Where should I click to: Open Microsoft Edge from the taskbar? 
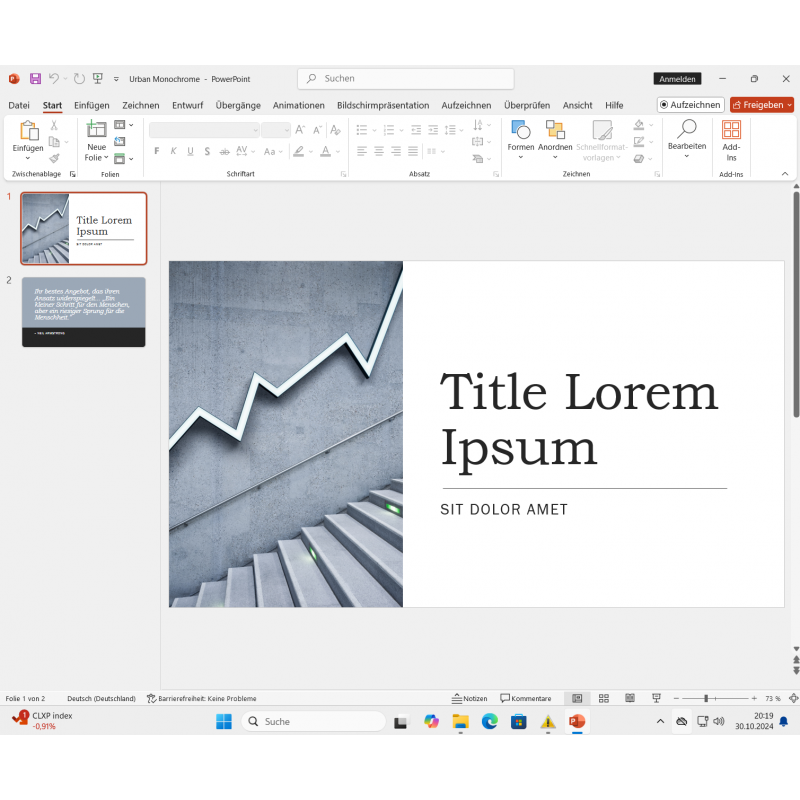(x=489, y=721)
